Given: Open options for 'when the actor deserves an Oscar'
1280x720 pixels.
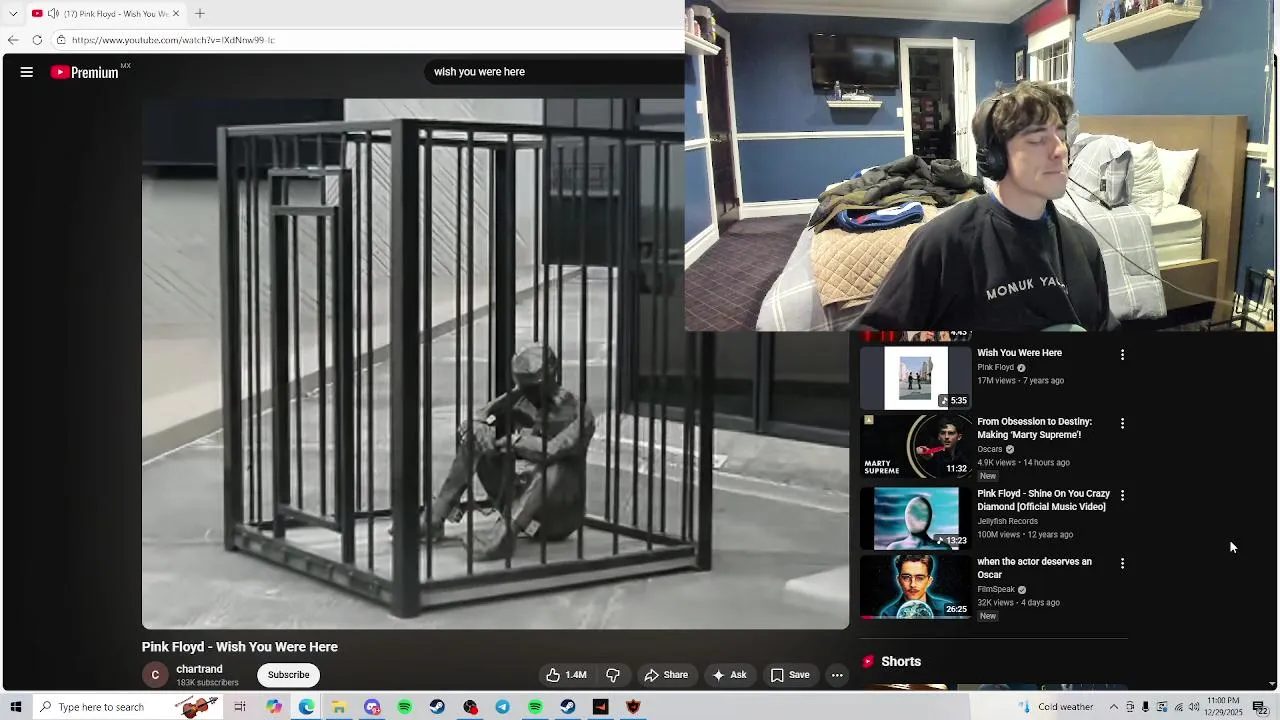Looking at the screenshot, I should click(x=1122, y=564).
